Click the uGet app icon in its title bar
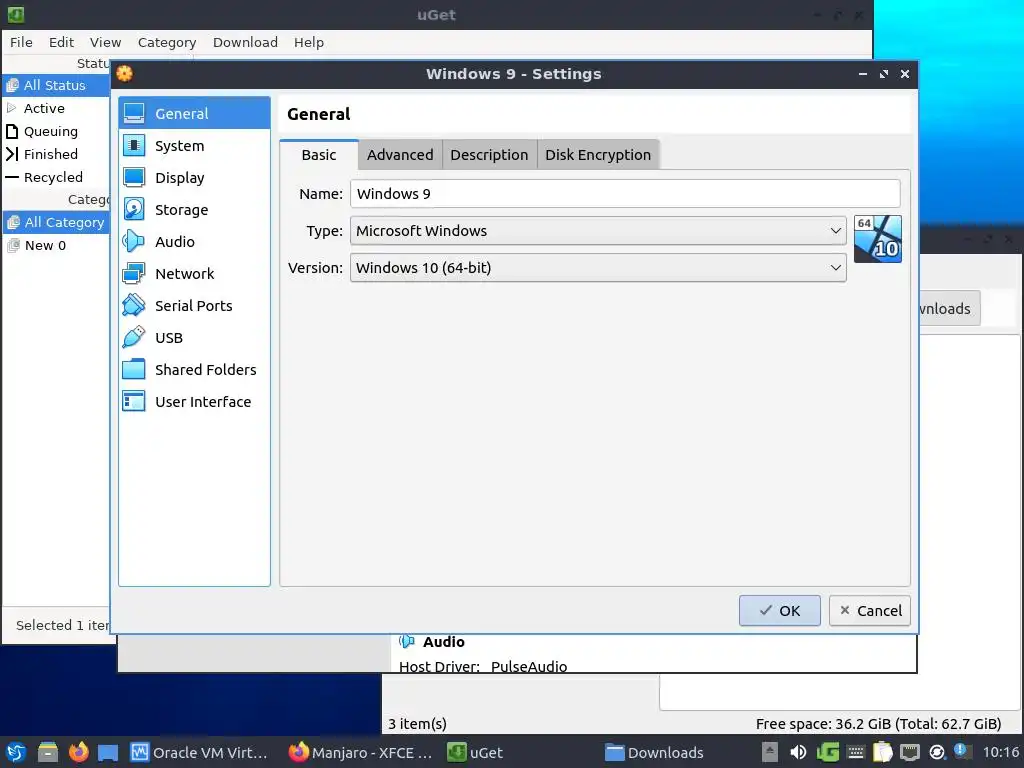 (x=16, y=14)
